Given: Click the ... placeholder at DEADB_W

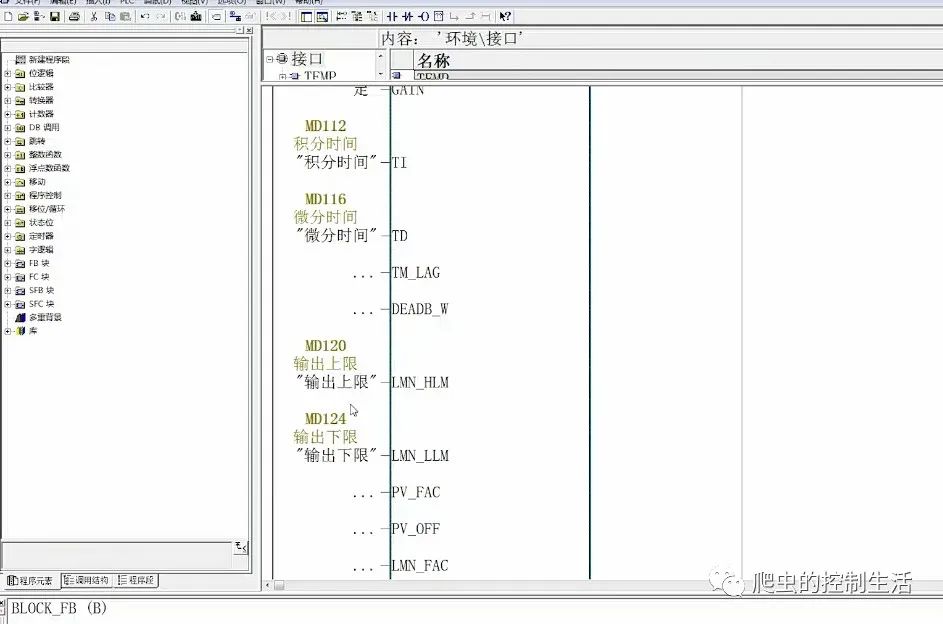Looking at the screenshot, I should coord(363,312).
